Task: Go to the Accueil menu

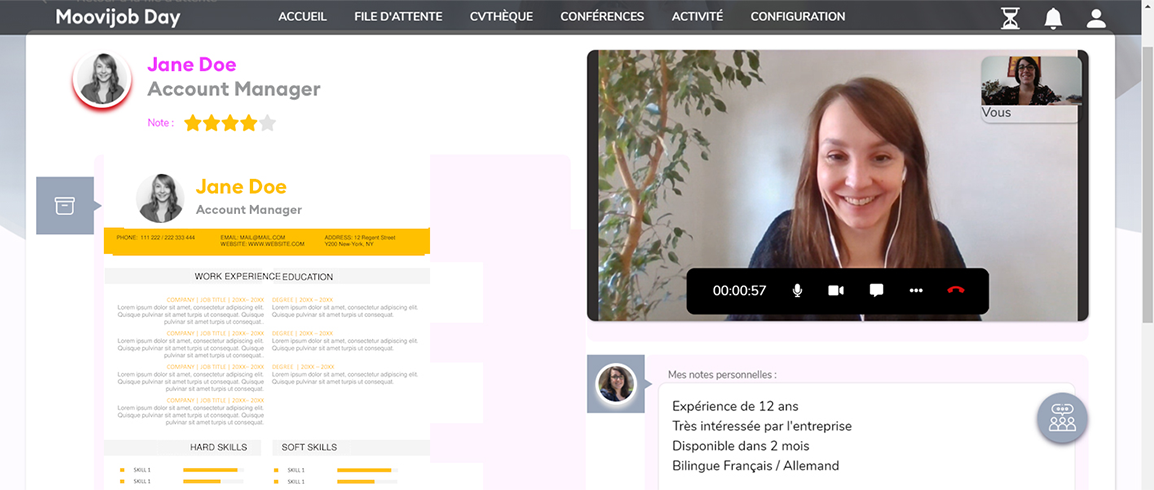Action: pyautogui.click(x=303, y=17)
